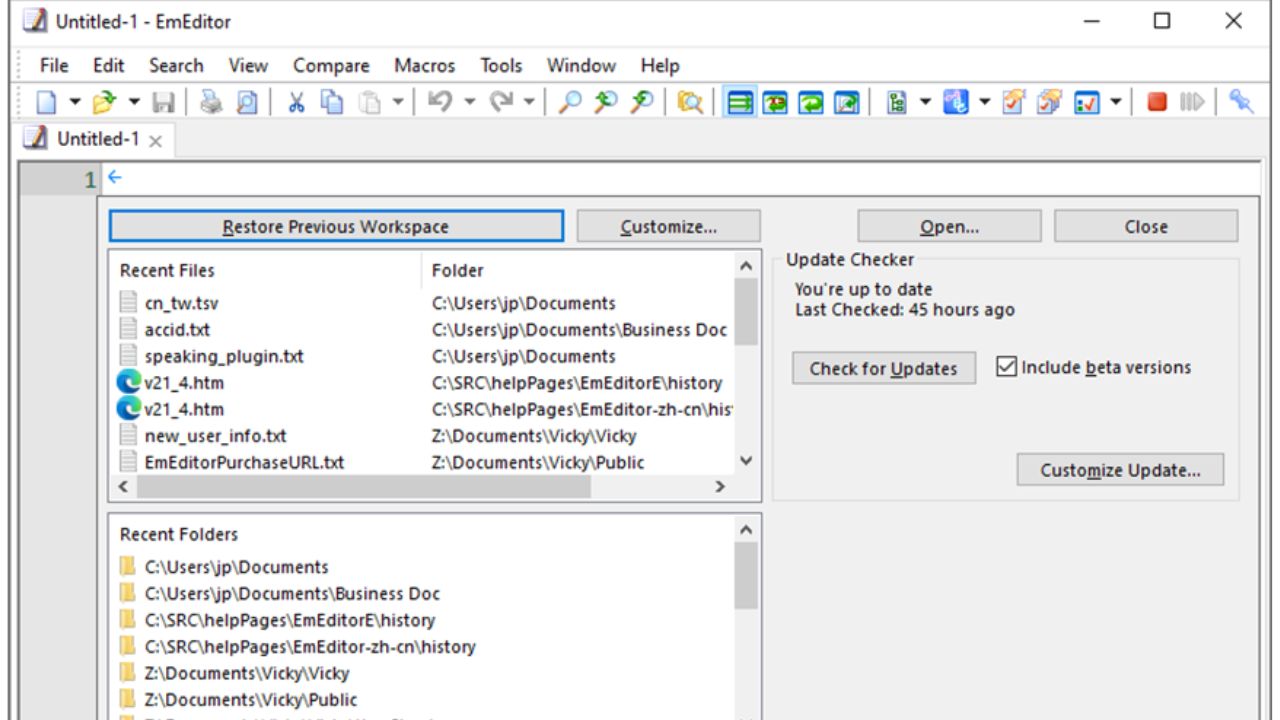Open the Search menu
The height and width of the screenshot is (720, 1280).
tap(176, 65)
